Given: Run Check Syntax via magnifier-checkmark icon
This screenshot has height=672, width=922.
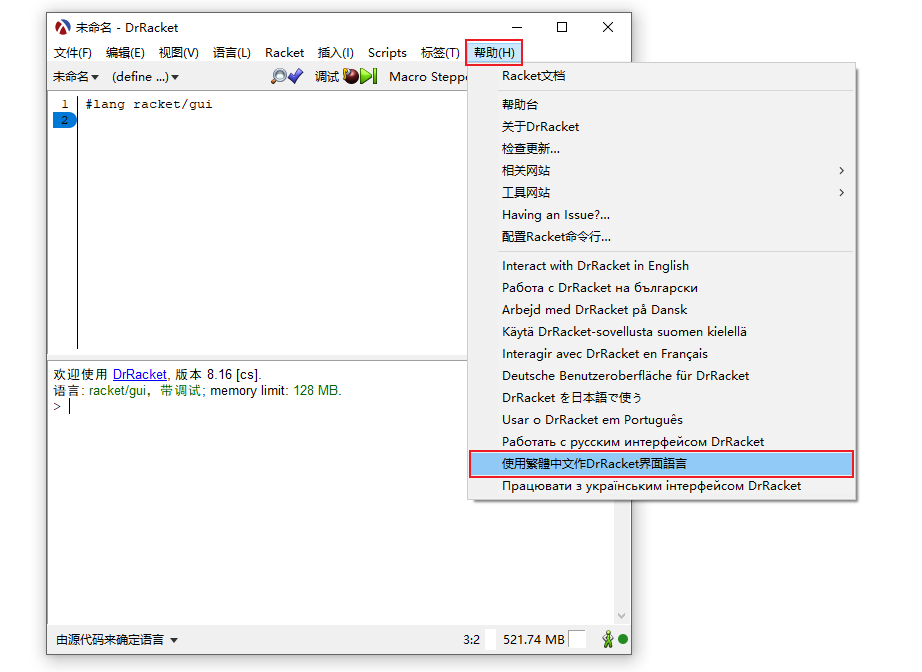Looking at the screenshot, I should click(287, 76).
